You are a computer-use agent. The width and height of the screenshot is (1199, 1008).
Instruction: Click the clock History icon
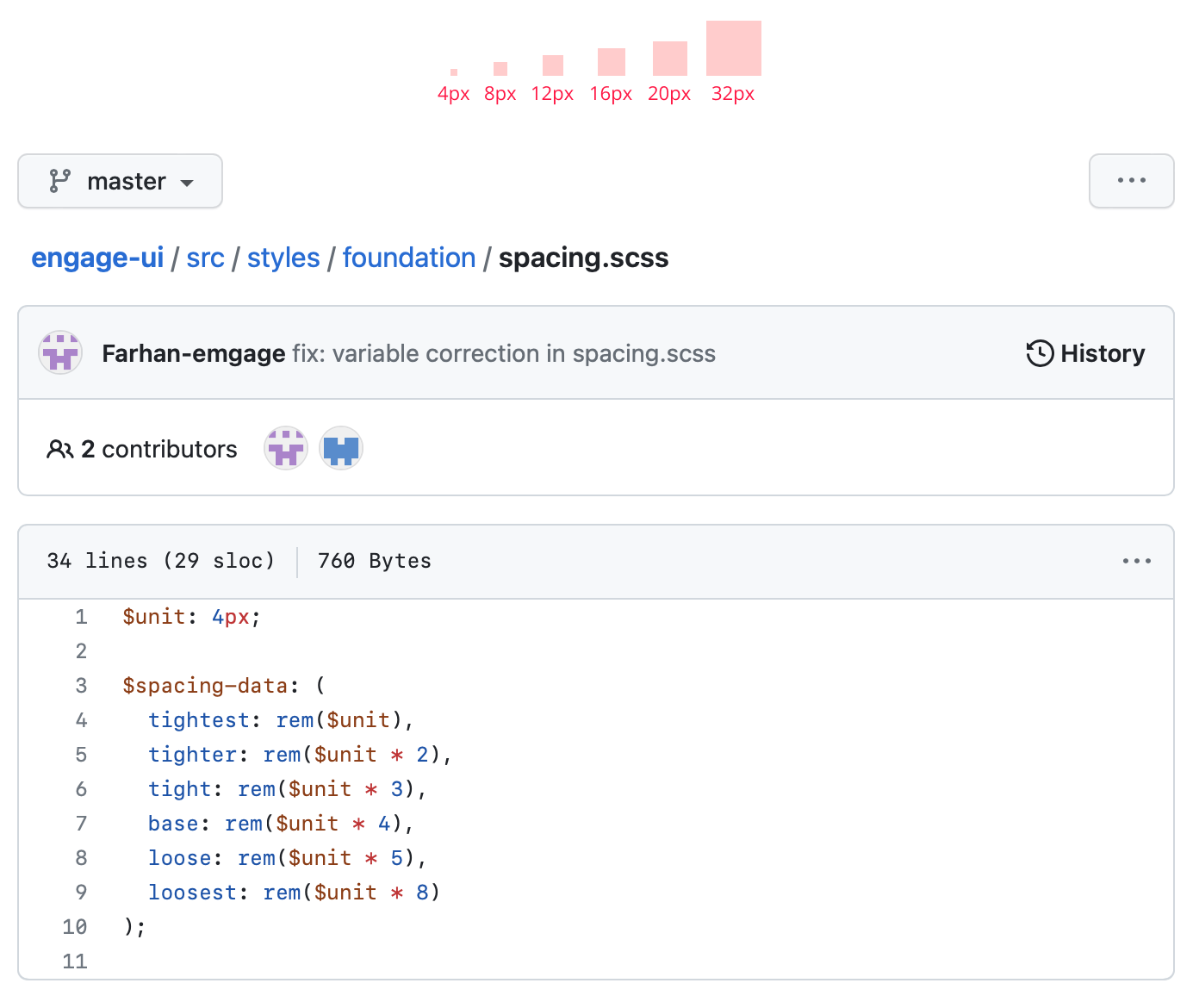click(1040, 353)
